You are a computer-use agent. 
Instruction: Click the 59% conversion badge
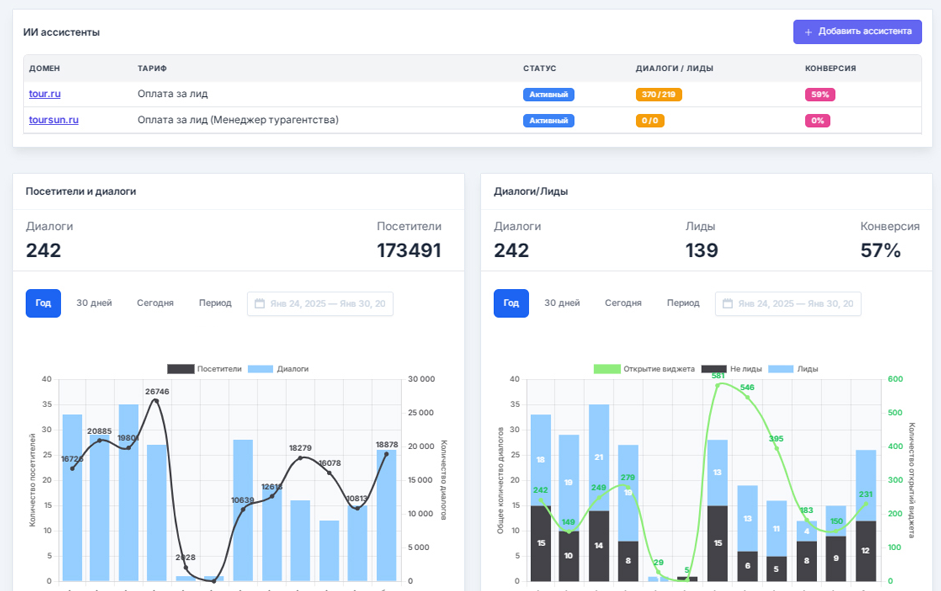click(820, 95)
